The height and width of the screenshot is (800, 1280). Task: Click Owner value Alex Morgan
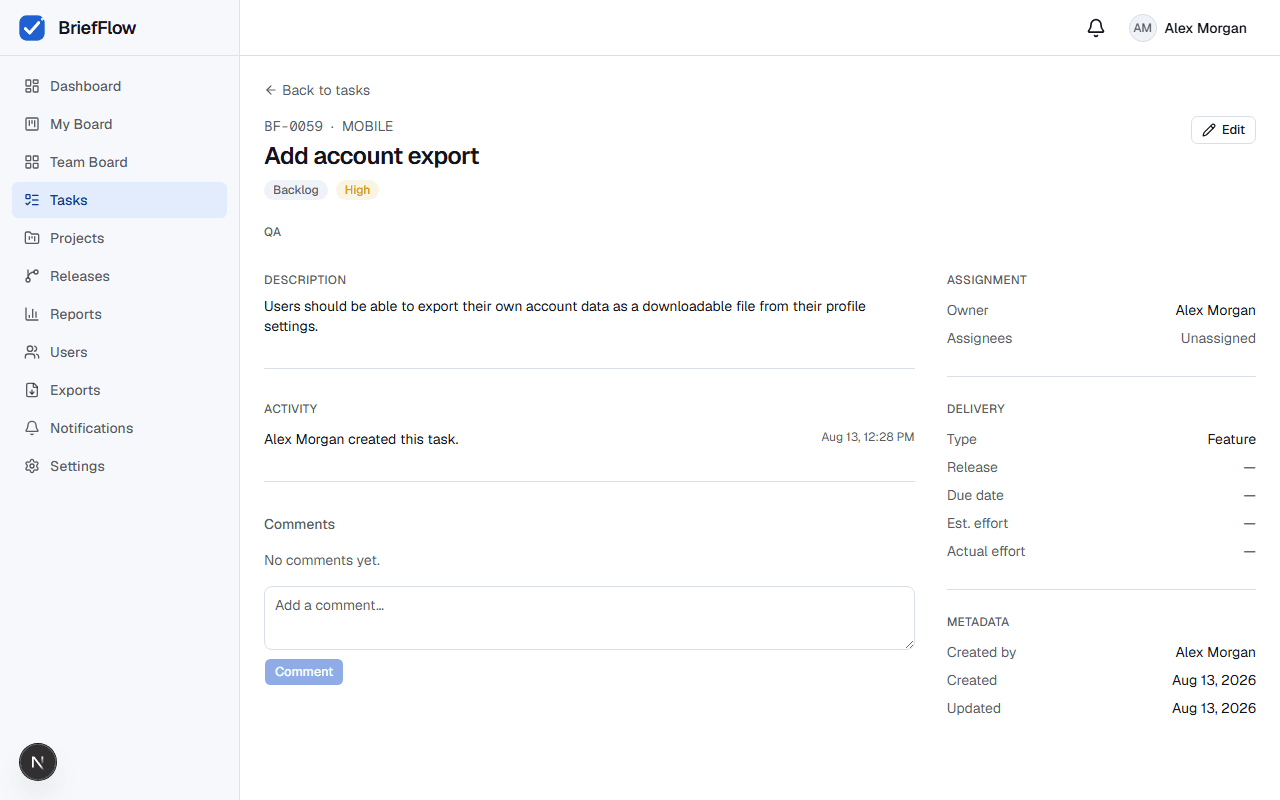tap(1216, 310)
